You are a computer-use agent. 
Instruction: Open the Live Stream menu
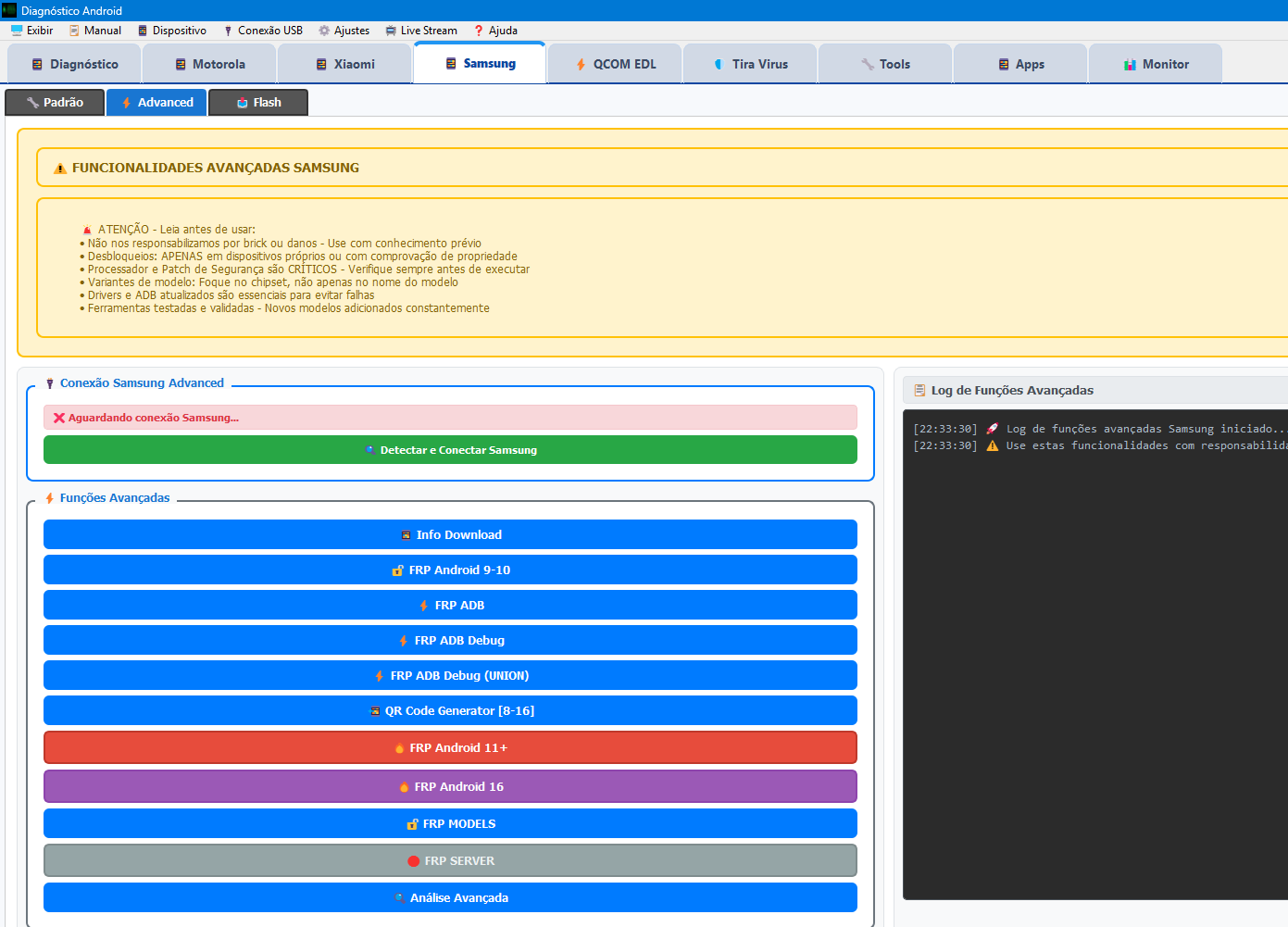coord(421,31)
